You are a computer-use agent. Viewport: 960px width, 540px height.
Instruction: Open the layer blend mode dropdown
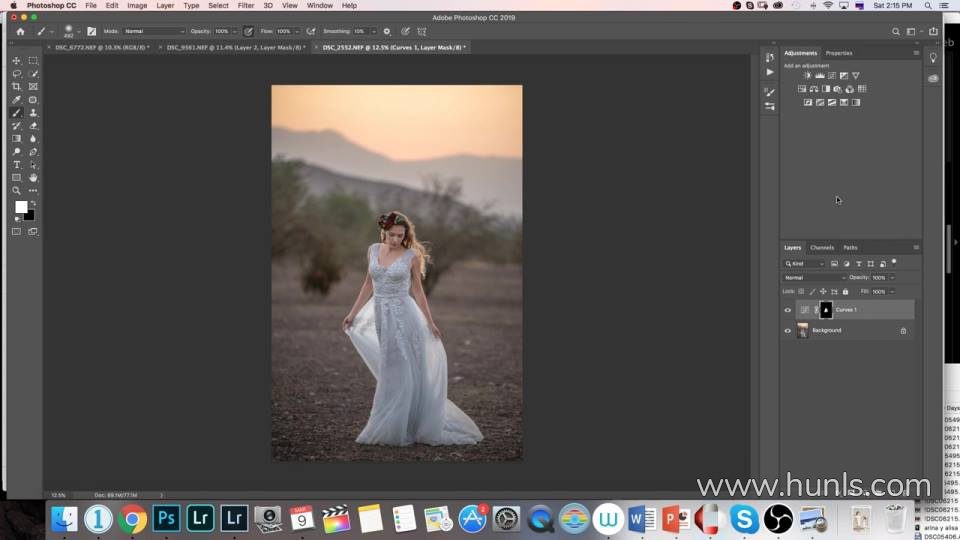pyautogui.click(x=814, y=277)
